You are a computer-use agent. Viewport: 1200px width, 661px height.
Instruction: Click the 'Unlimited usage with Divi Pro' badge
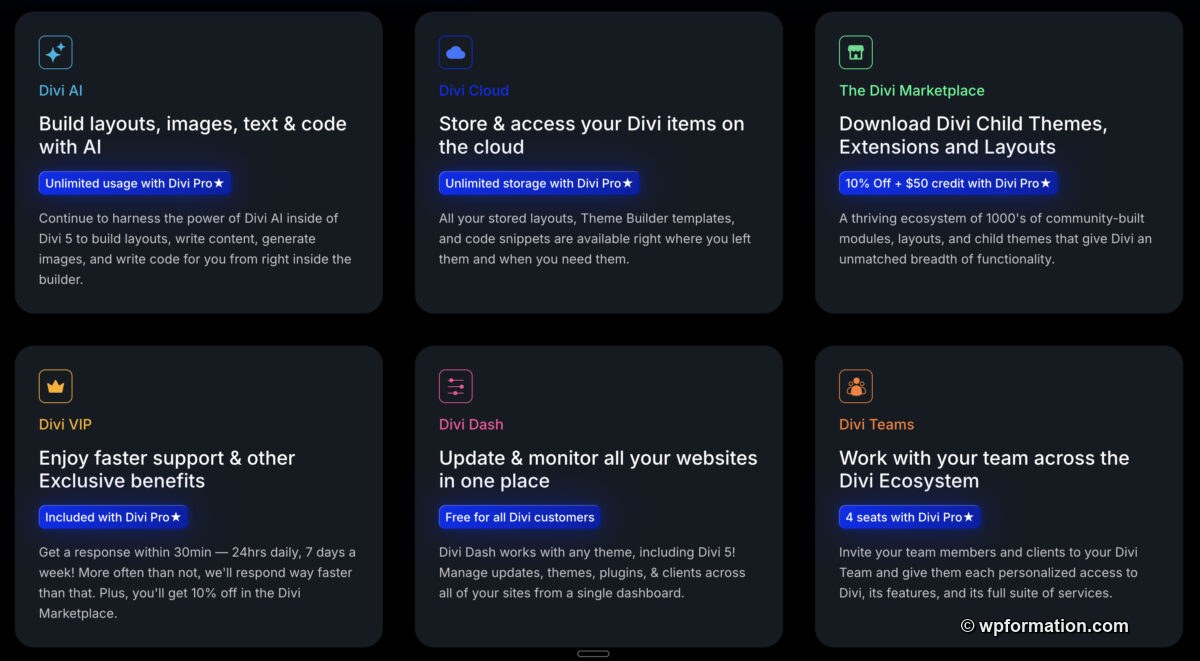click(135, 183)
